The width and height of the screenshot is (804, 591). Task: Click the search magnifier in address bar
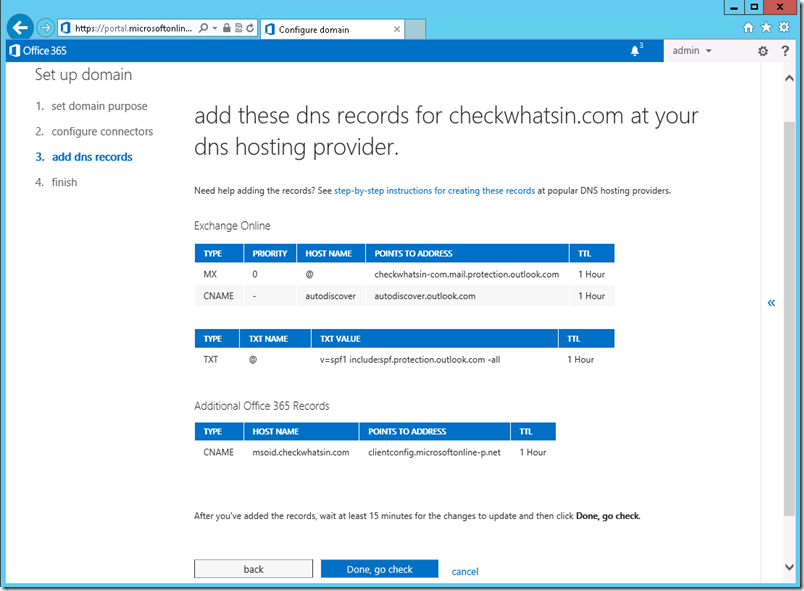pos(204,28)
